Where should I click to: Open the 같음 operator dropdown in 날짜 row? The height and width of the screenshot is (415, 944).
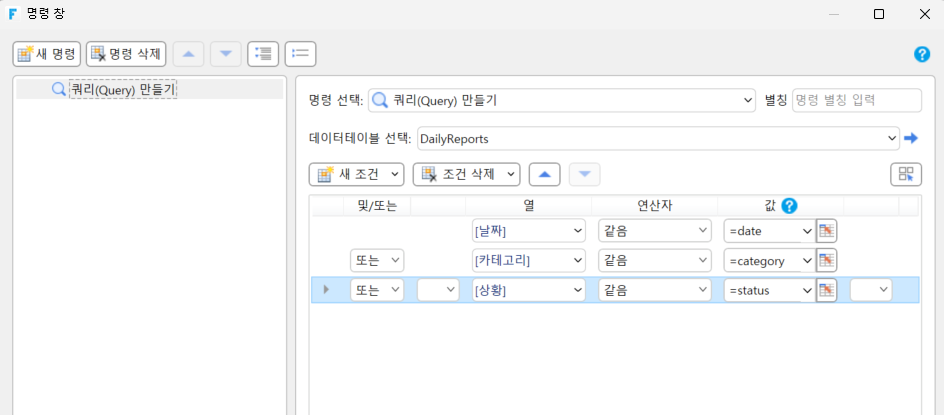654,231
